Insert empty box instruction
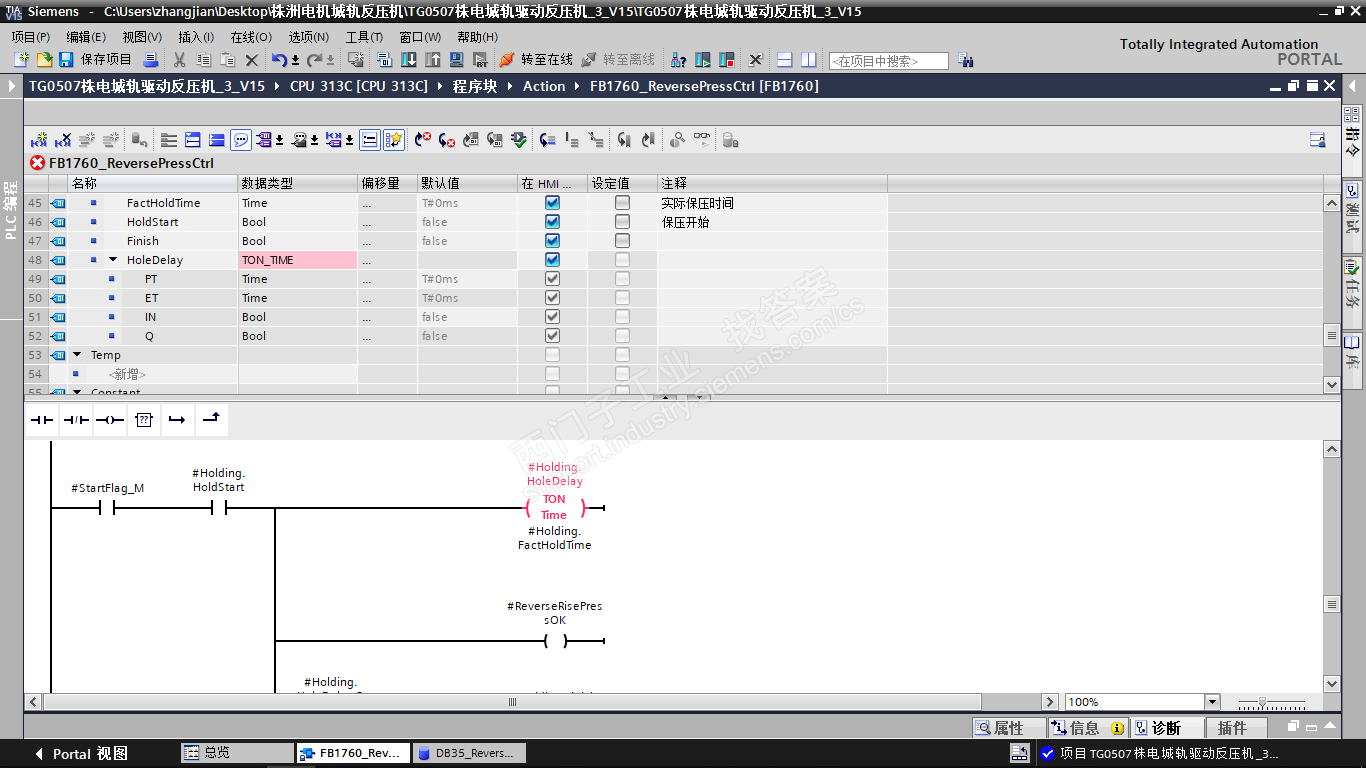 point(144,420)
